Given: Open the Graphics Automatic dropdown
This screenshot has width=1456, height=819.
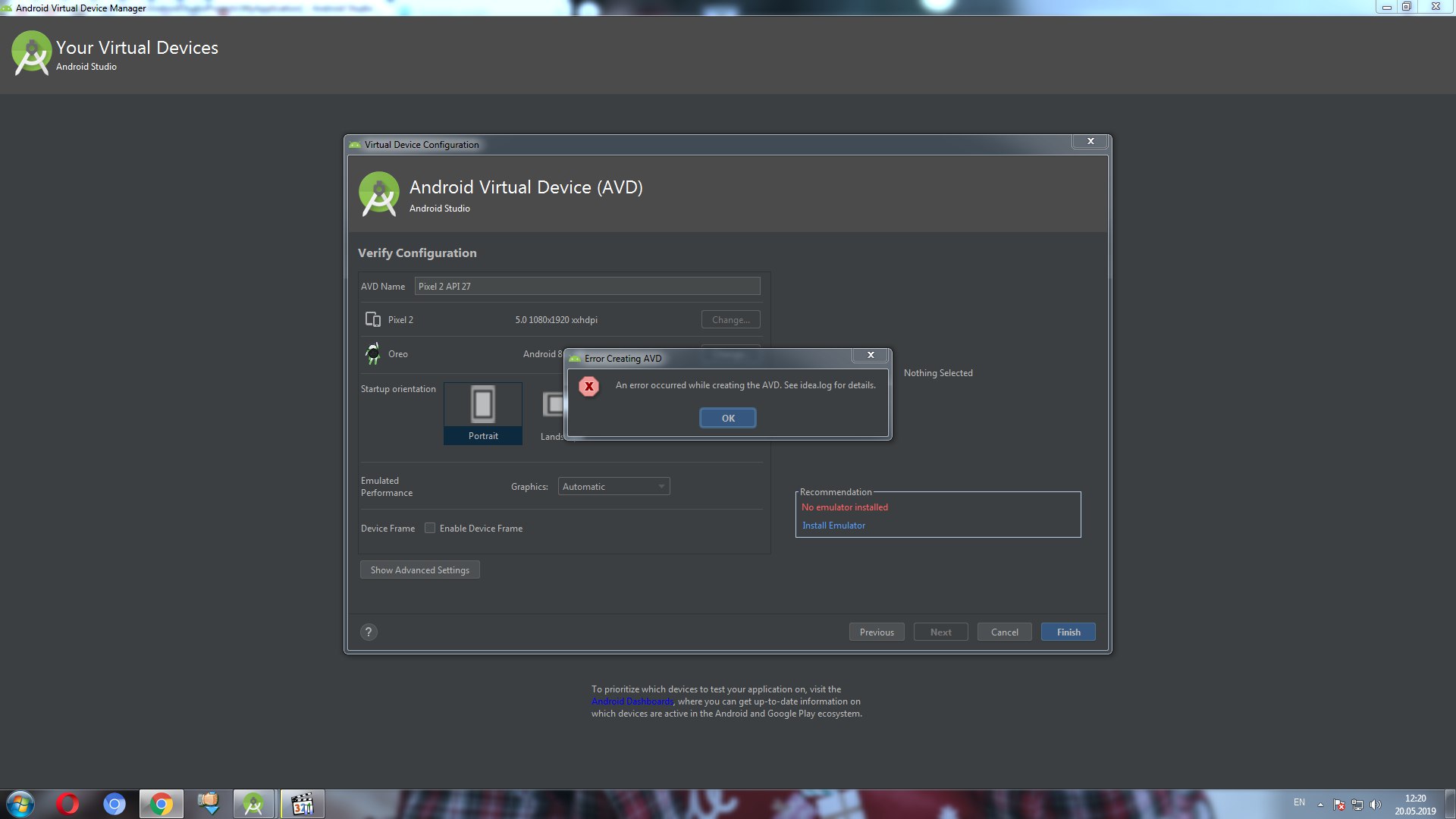Looking at the screenshot, I should [x=613, y=486].
